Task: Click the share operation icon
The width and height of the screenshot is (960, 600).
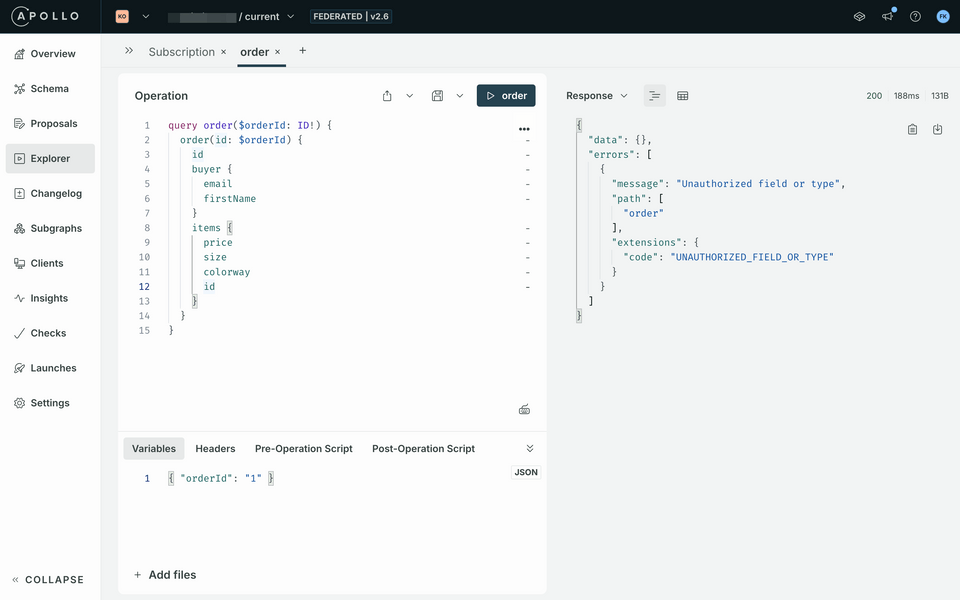Action: coord(387,96)
